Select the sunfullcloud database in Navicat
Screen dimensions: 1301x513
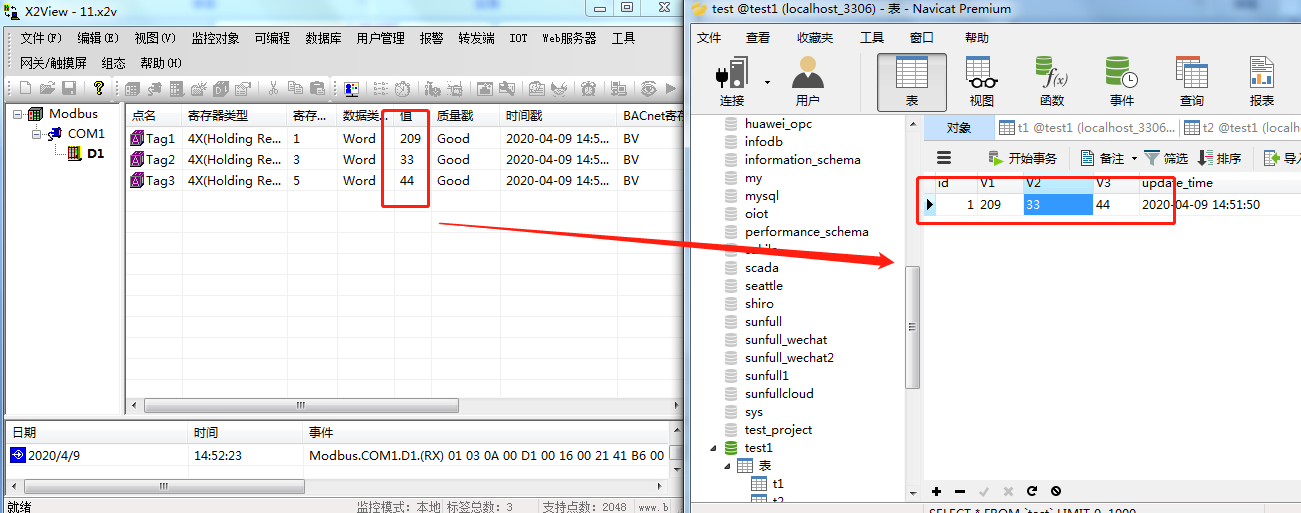(x=779, y=394)
